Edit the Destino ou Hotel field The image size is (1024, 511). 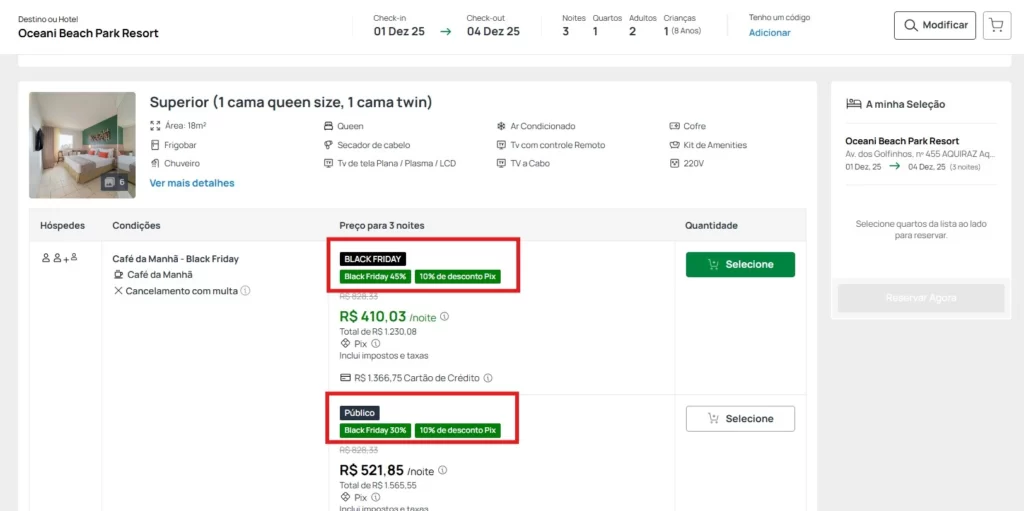(88, 33)
